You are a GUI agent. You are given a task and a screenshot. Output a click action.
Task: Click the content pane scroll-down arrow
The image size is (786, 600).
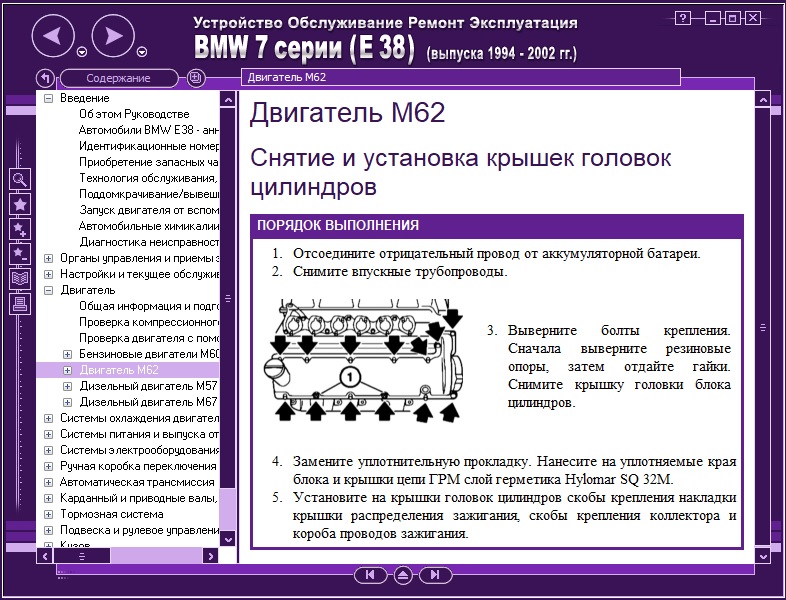pyautogui.click(x=762, y=555)
